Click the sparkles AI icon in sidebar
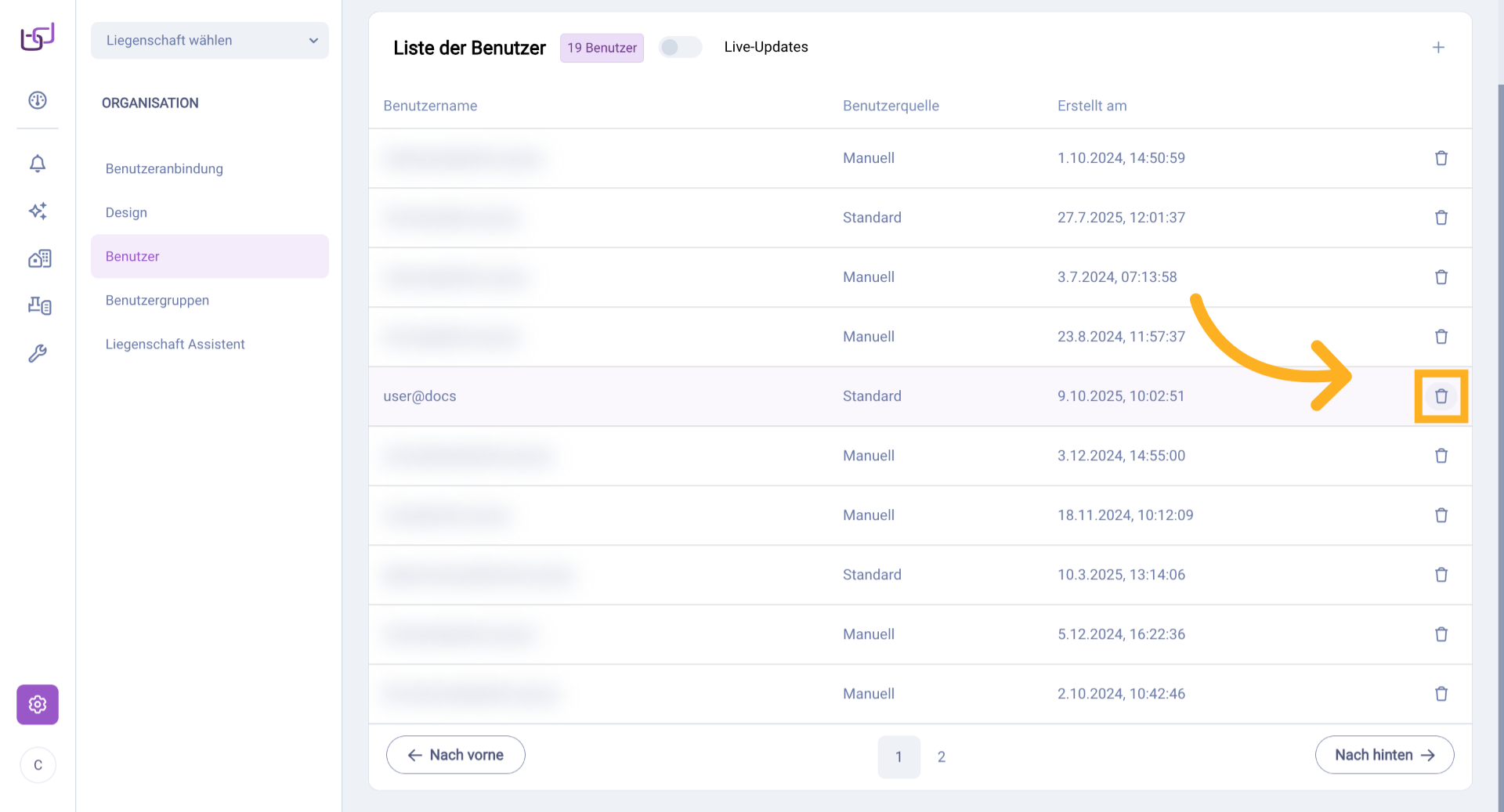 (38, 211)
